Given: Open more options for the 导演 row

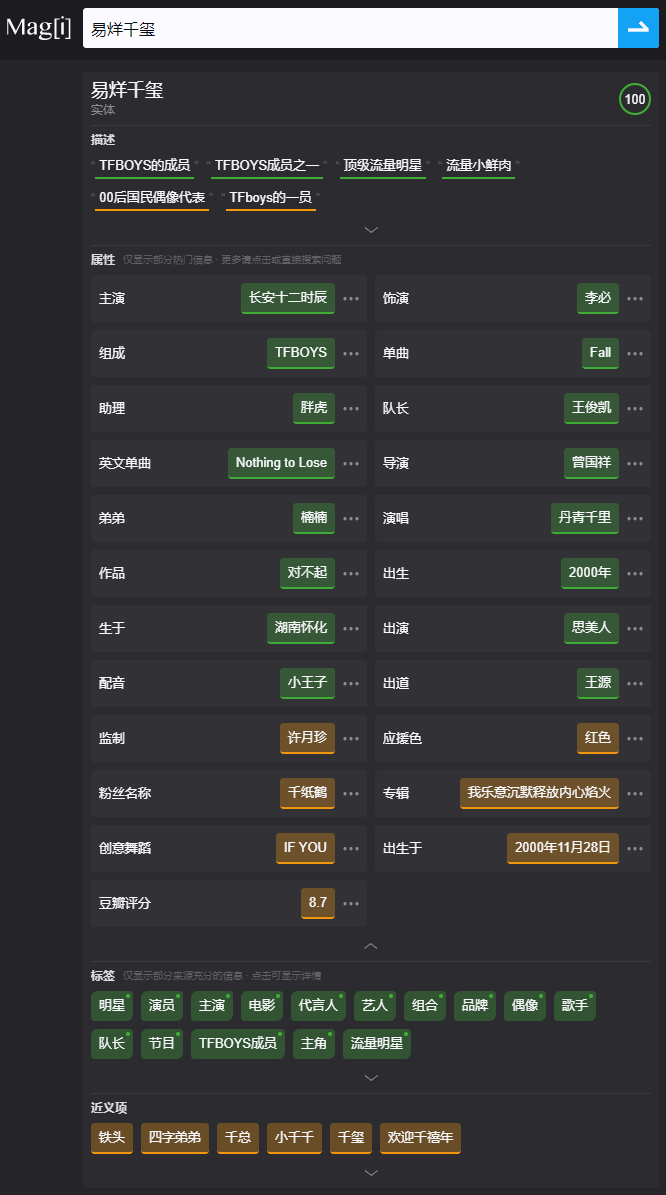Looking at the screenshot, I should click(636, 463).
